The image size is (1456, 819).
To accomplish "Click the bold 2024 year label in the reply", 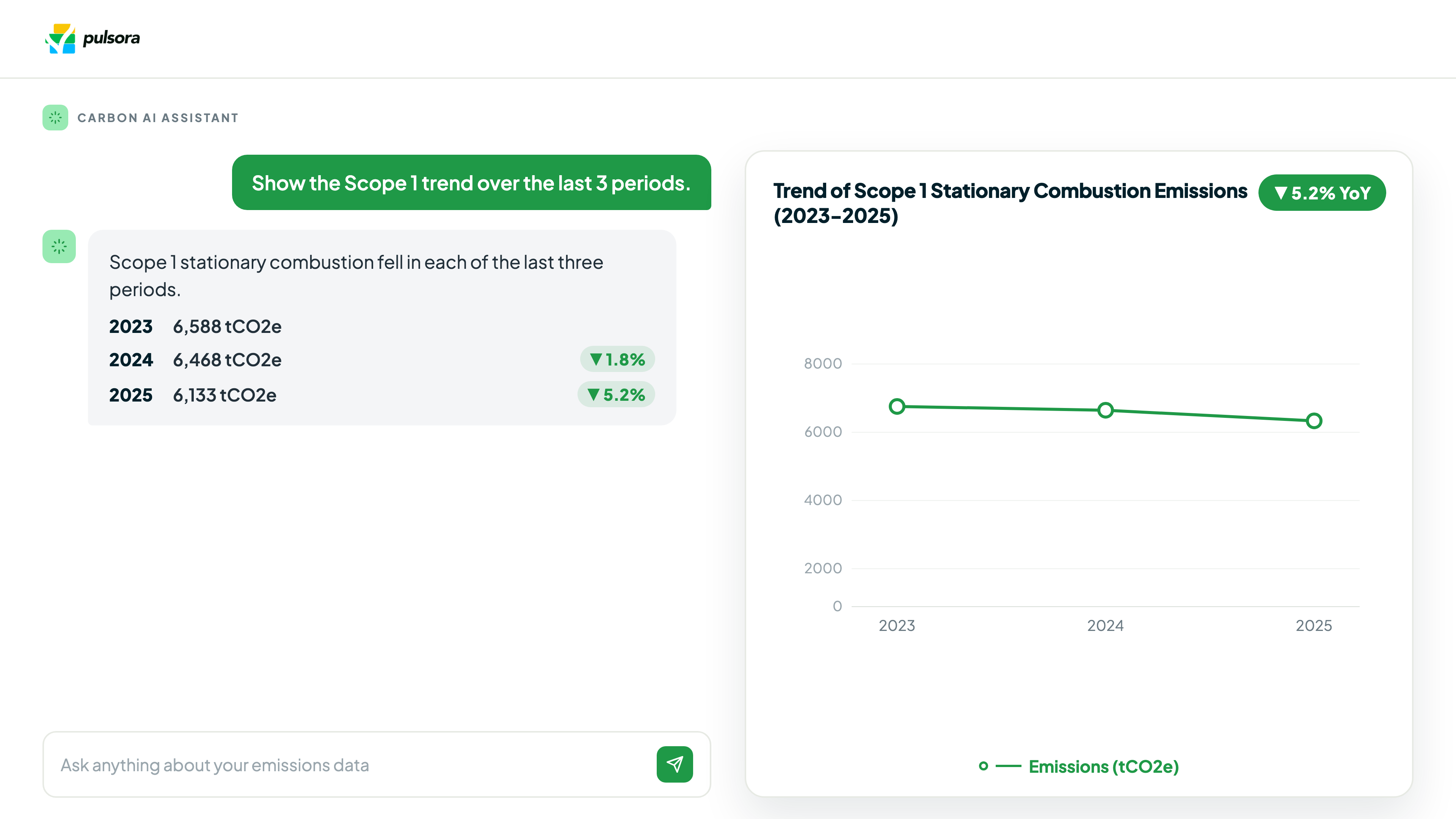I will [130, 359].
